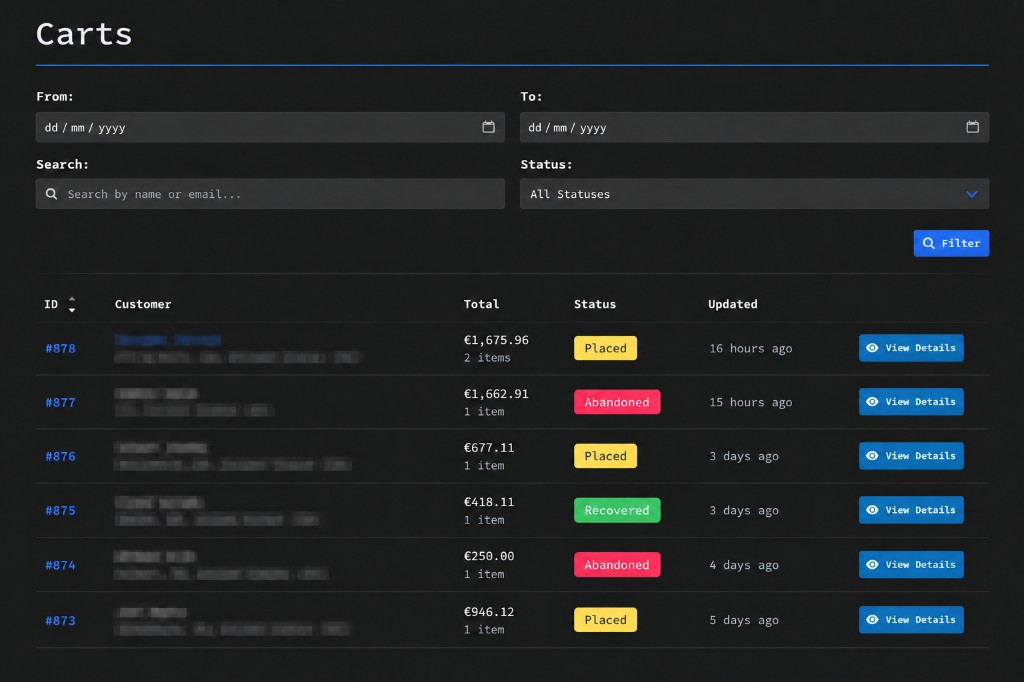Select the total €418.11
The width and height of the screenshot is (1024, 682).
488,502
